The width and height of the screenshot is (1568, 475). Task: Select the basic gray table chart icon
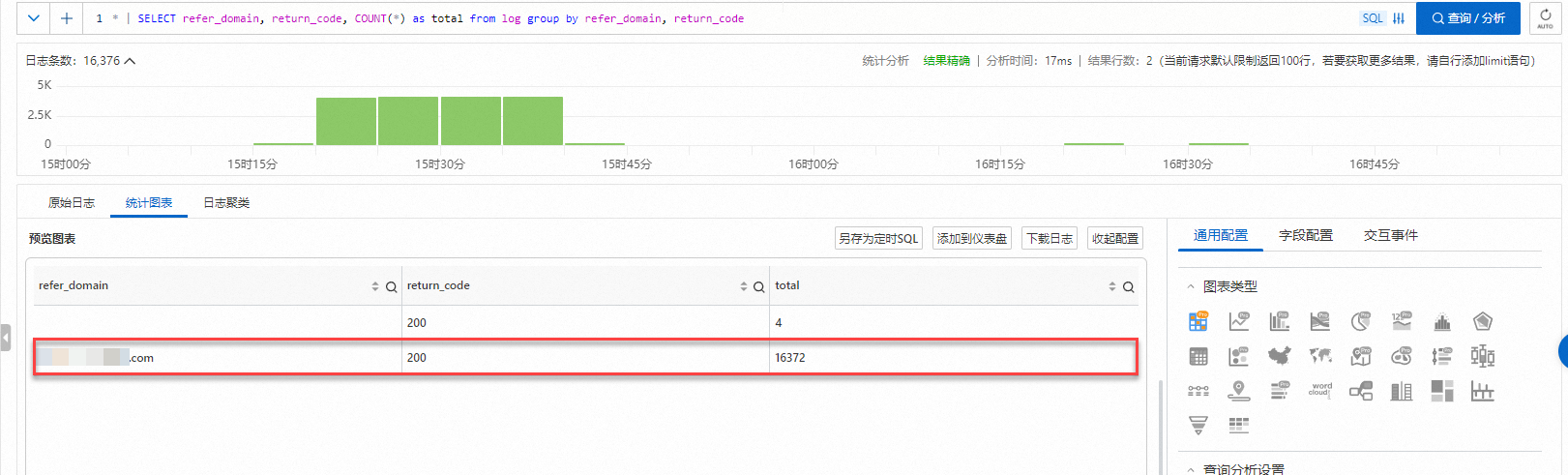click(x=1198, y=357)
